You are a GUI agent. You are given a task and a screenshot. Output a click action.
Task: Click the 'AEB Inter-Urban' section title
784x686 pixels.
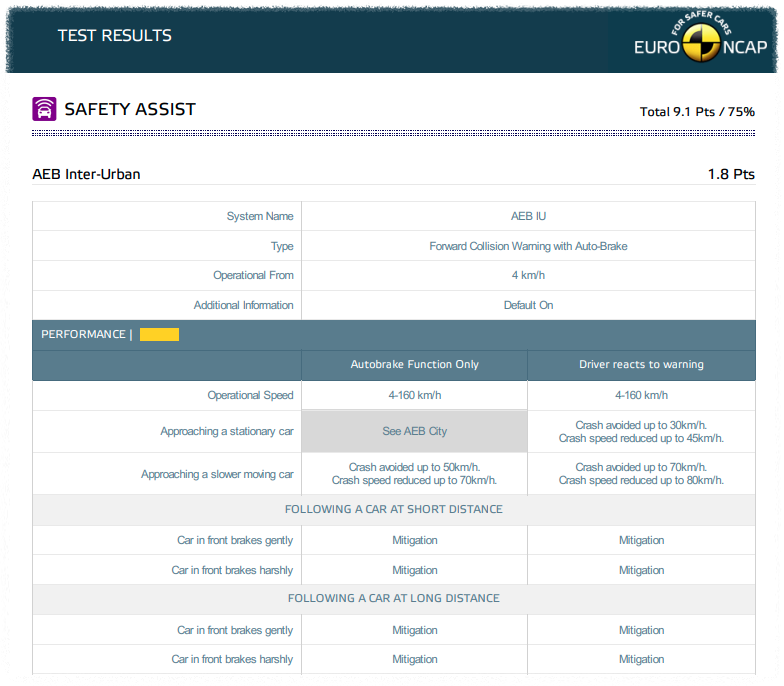[x=86, y=174]
